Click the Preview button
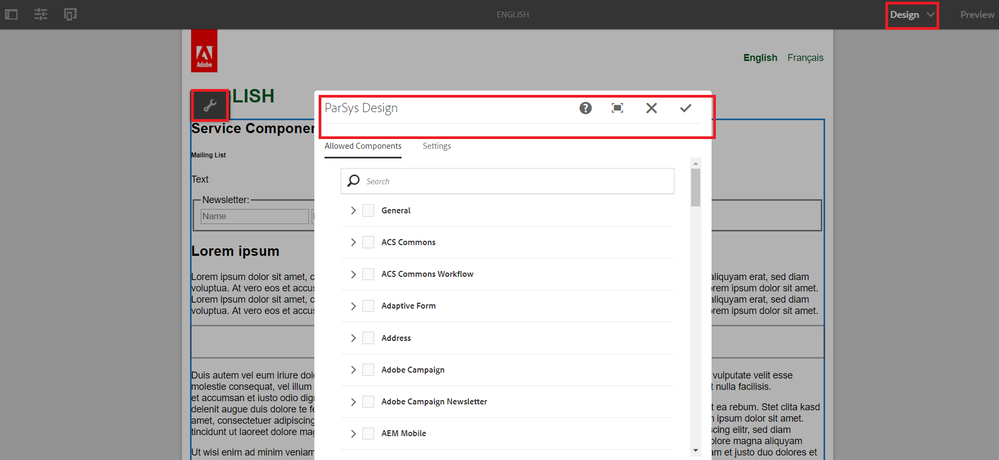Screen dimensions: 999x460 pos(976,15)
